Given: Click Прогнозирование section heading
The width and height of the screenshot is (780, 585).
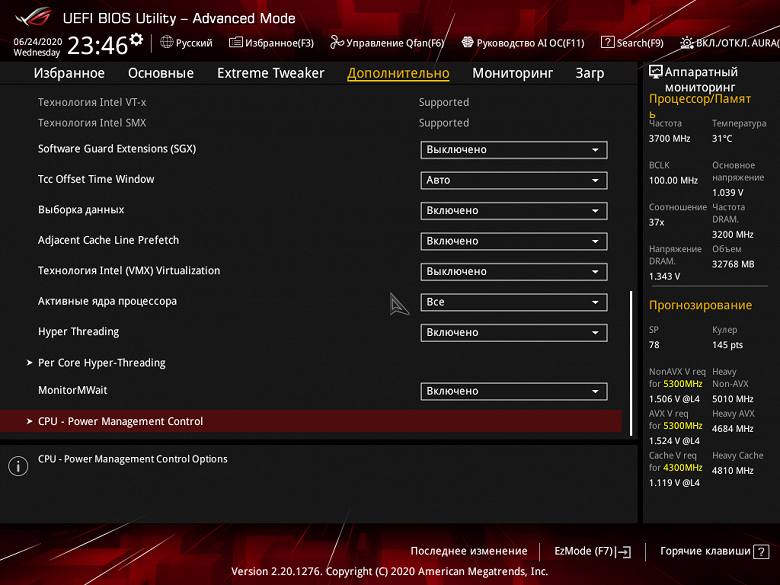Looking at the screenshot, I should 700,305.
